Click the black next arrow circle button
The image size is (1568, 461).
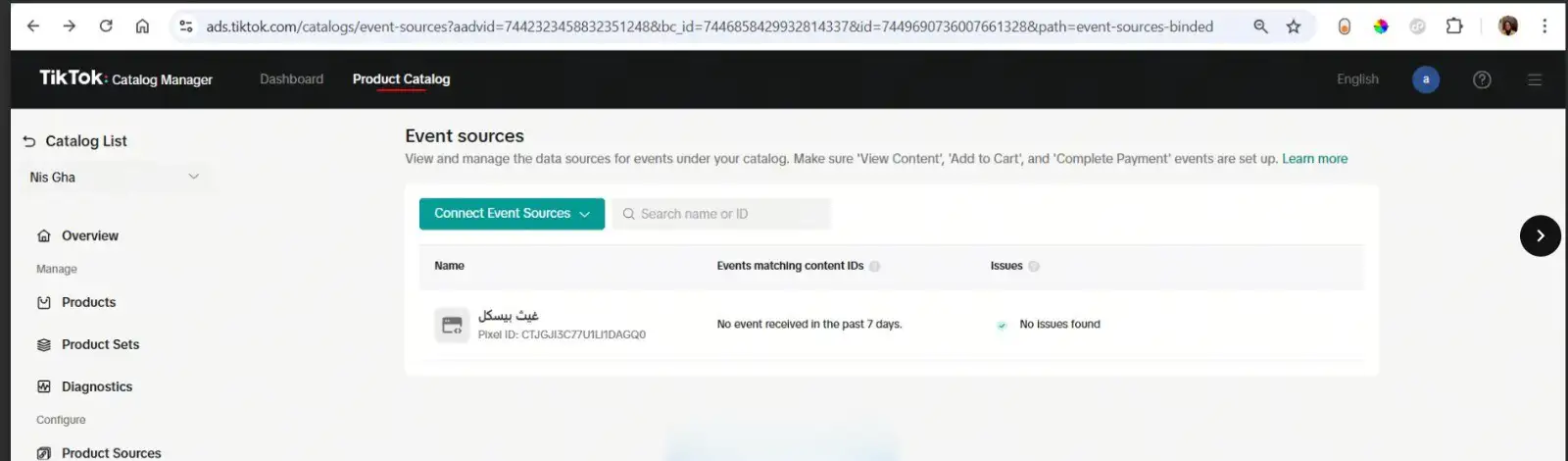(1541, 235)
